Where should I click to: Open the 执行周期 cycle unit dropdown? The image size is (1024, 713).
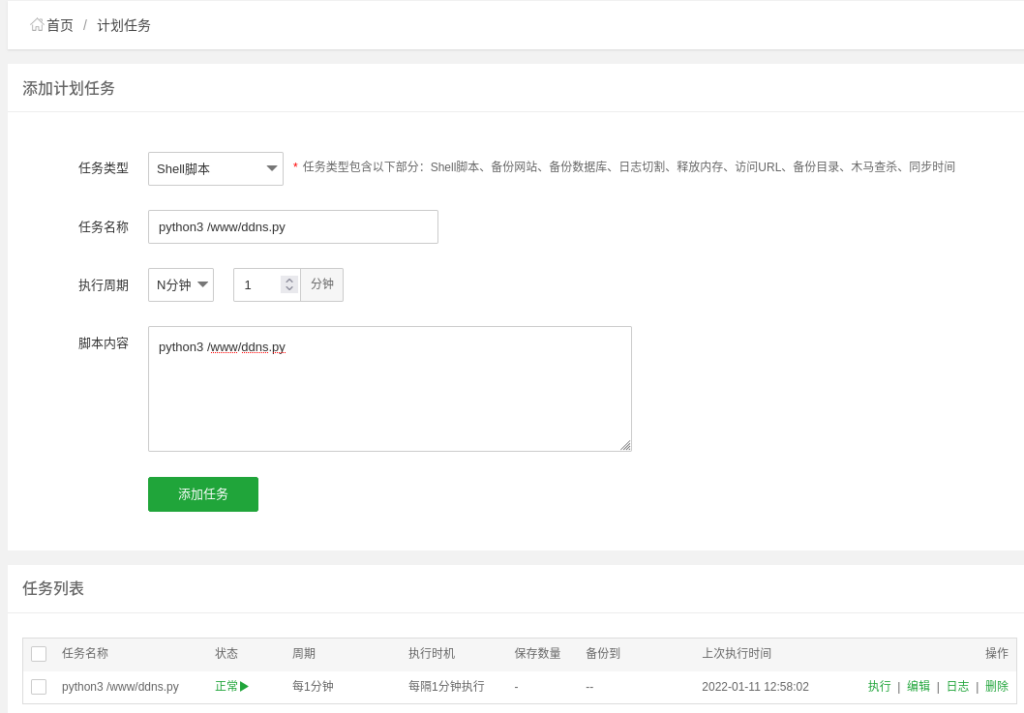pos(181,284)
